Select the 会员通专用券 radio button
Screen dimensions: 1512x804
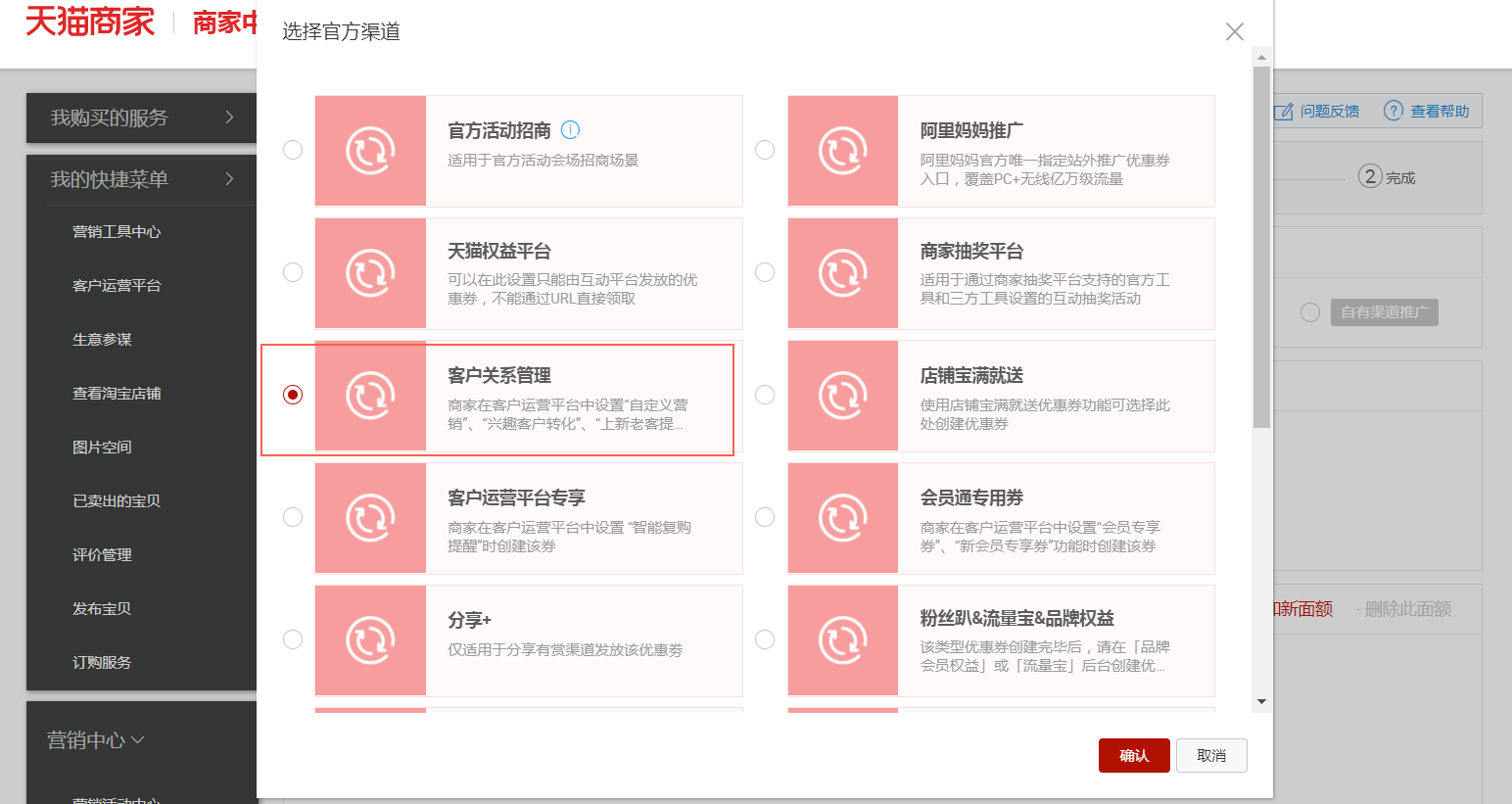765,517
